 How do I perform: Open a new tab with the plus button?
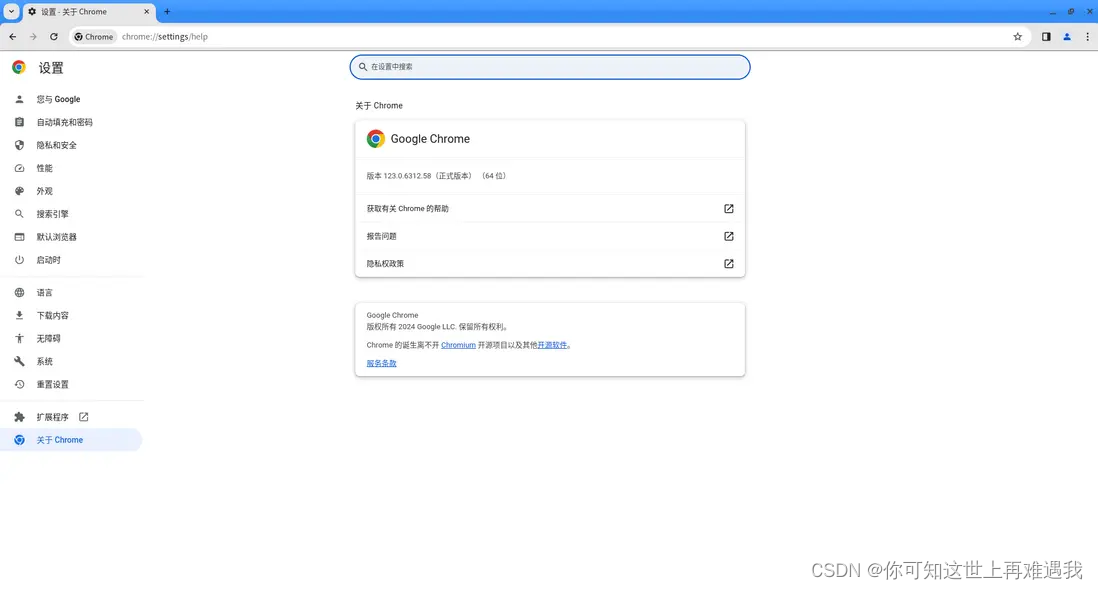coord(167,11)
